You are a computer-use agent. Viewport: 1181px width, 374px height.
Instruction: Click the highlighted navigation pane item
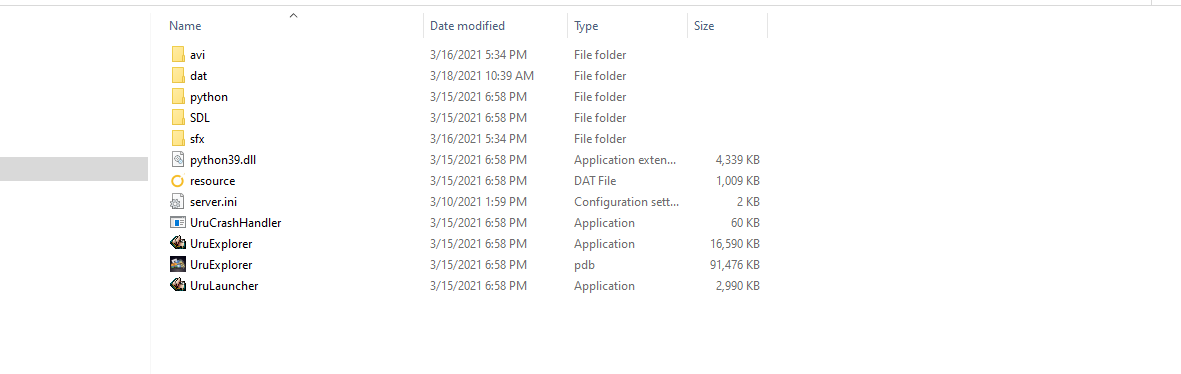click(74, 169)
